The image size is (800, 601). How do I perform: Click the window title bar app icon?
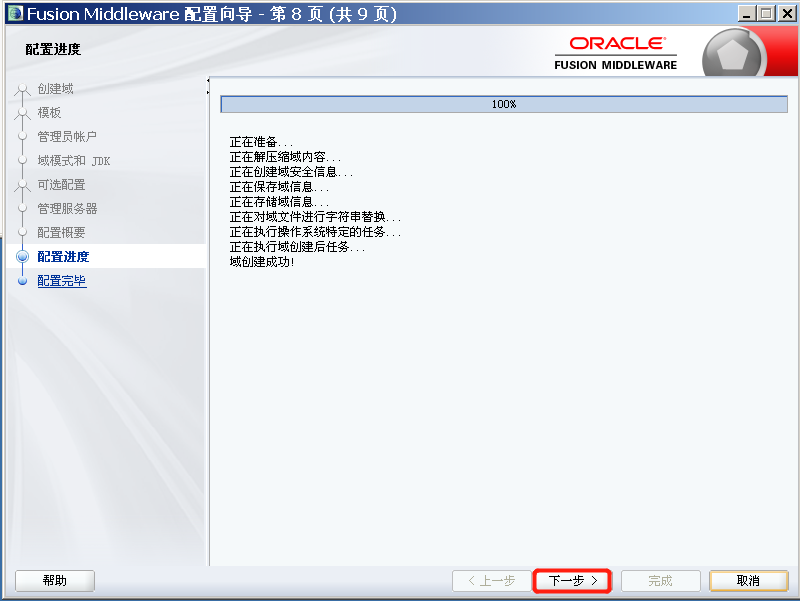15,13
